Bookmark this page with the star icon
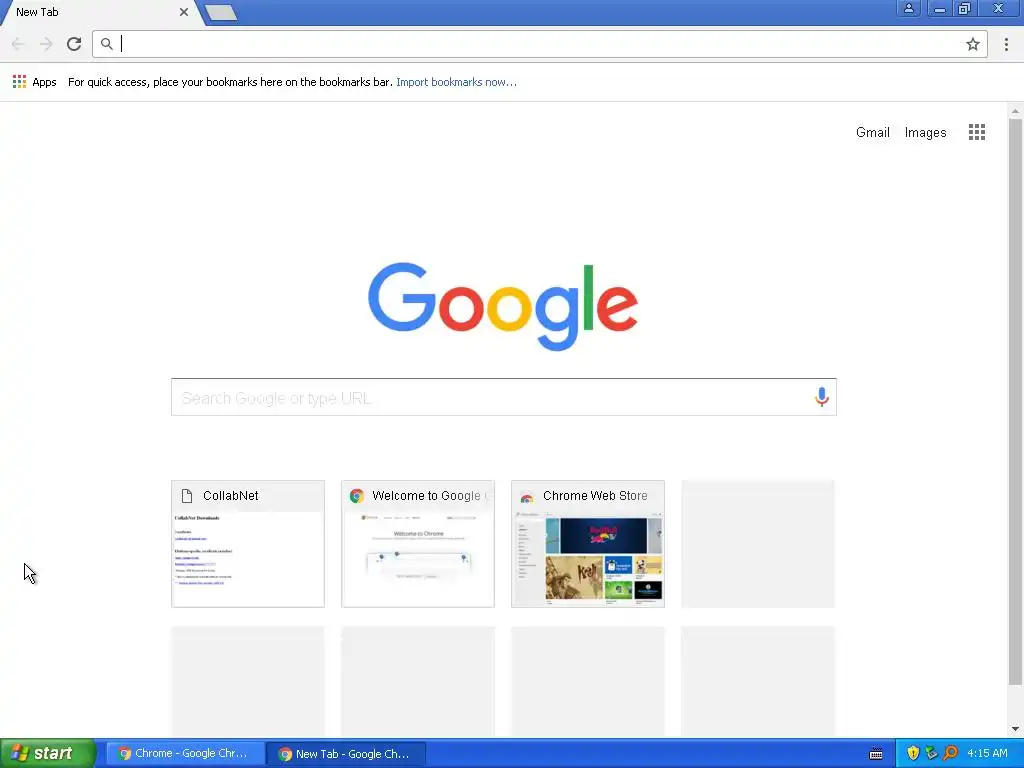 tap(972, 44)
